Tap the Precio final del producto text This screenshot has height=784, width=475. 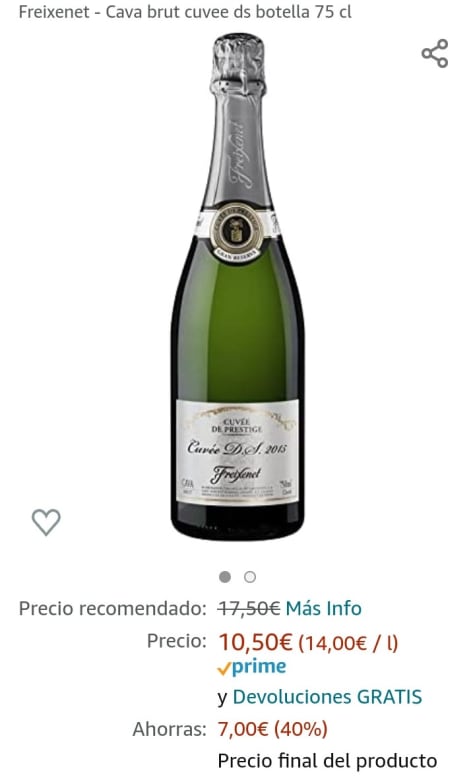(x=328, y=761)
